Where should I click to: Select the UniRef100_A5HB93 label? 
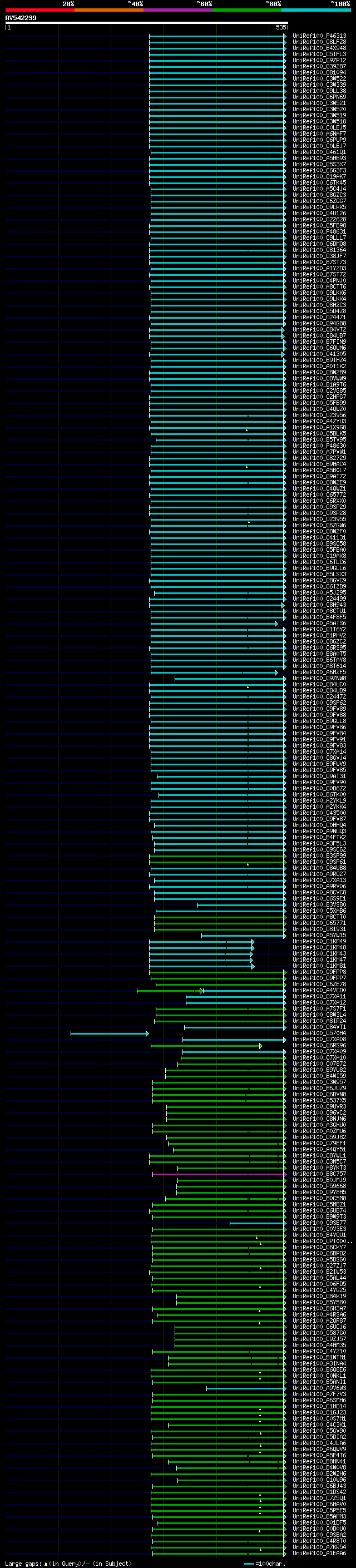coord(319,159)
